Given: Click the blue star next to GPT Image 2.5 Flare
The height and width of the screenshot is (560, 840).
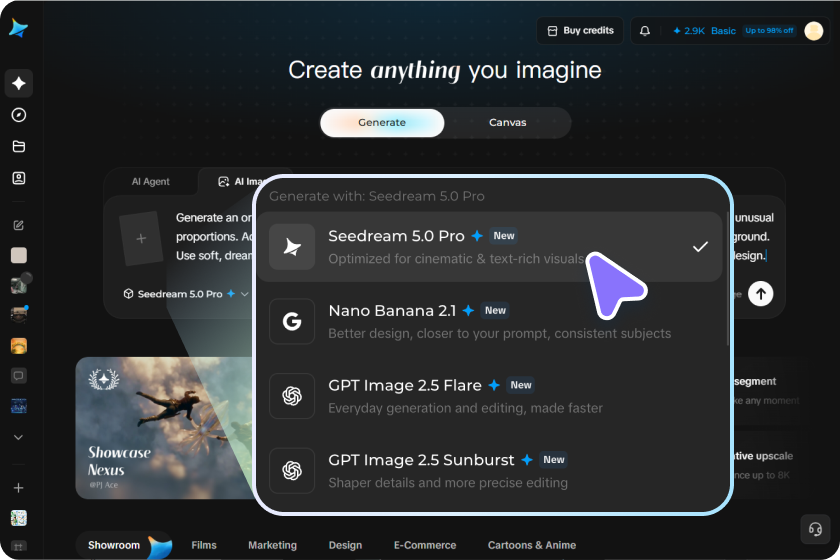Looking at the screenshot, I should 494,385.
